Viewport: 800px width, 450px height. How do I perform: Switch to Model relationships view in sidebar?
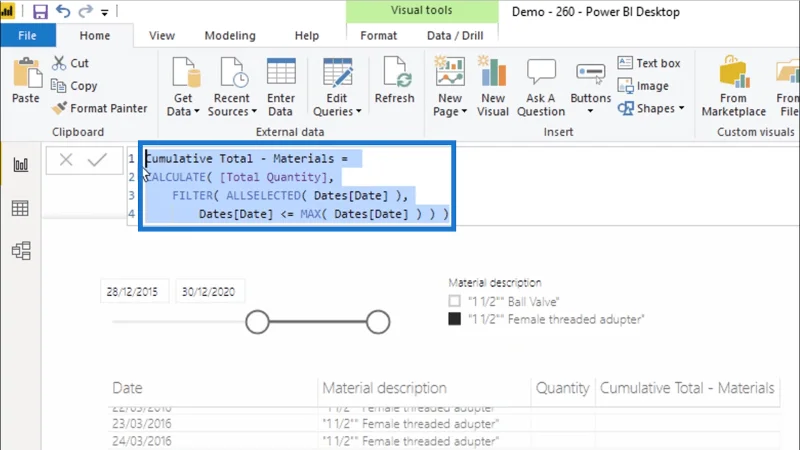coord(21,251)
